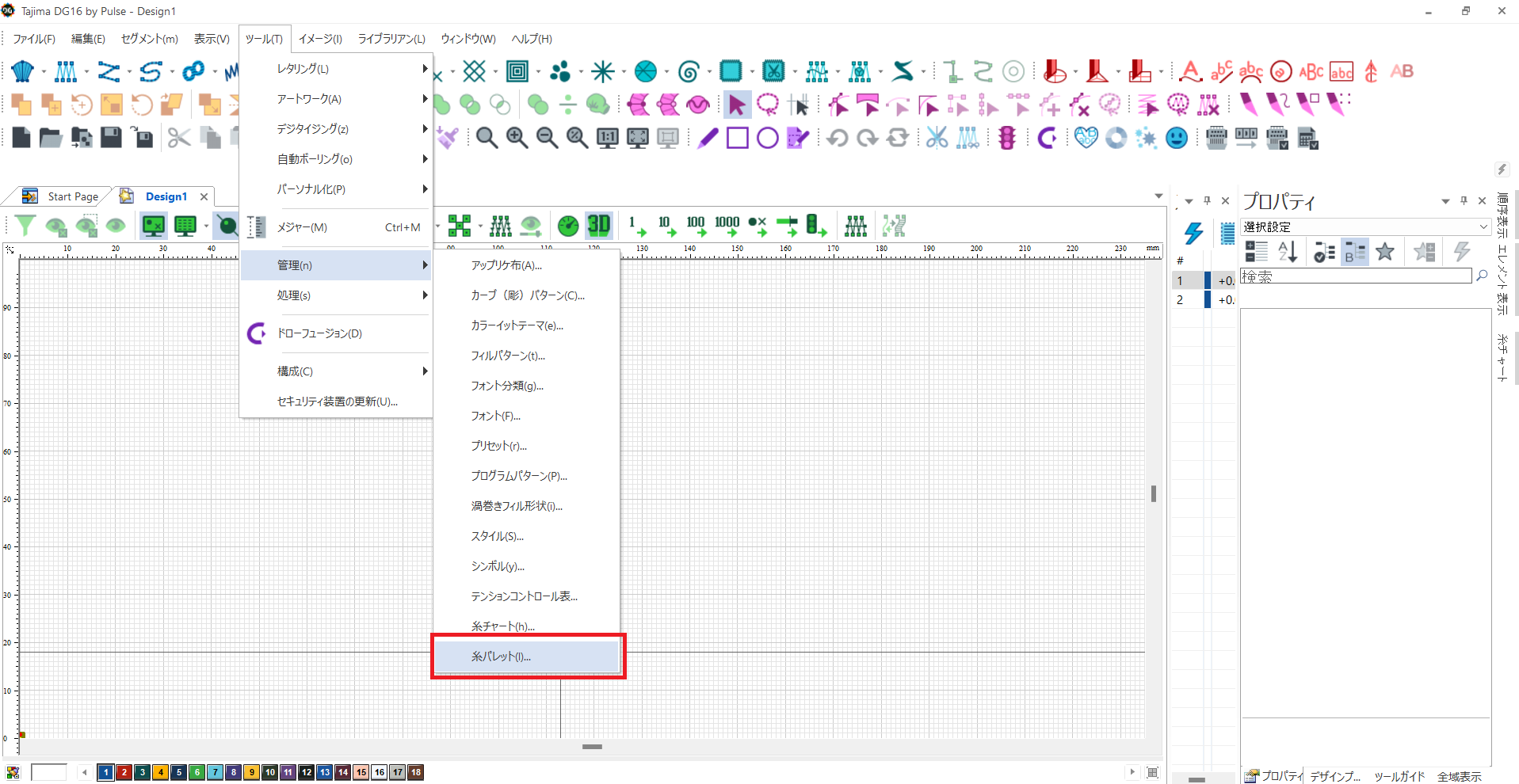The width and height of the screenshot is (1519, 784).
Task: Click the fit-to-window monitor icon
Action: coord(637,138)
